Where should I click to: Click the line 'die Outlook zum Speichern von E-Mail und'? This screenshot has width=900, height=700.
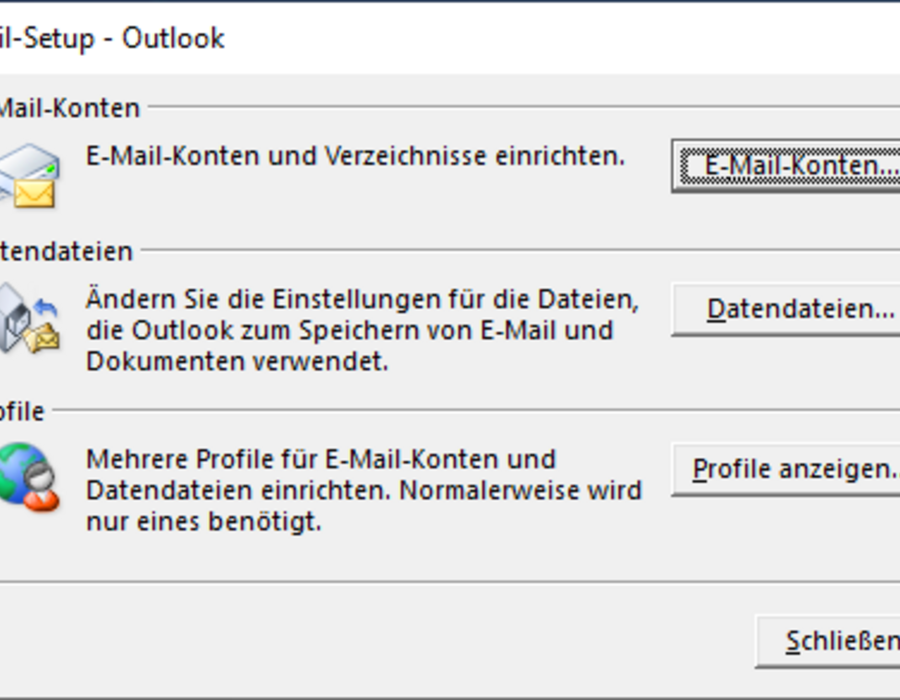[350, 330]
